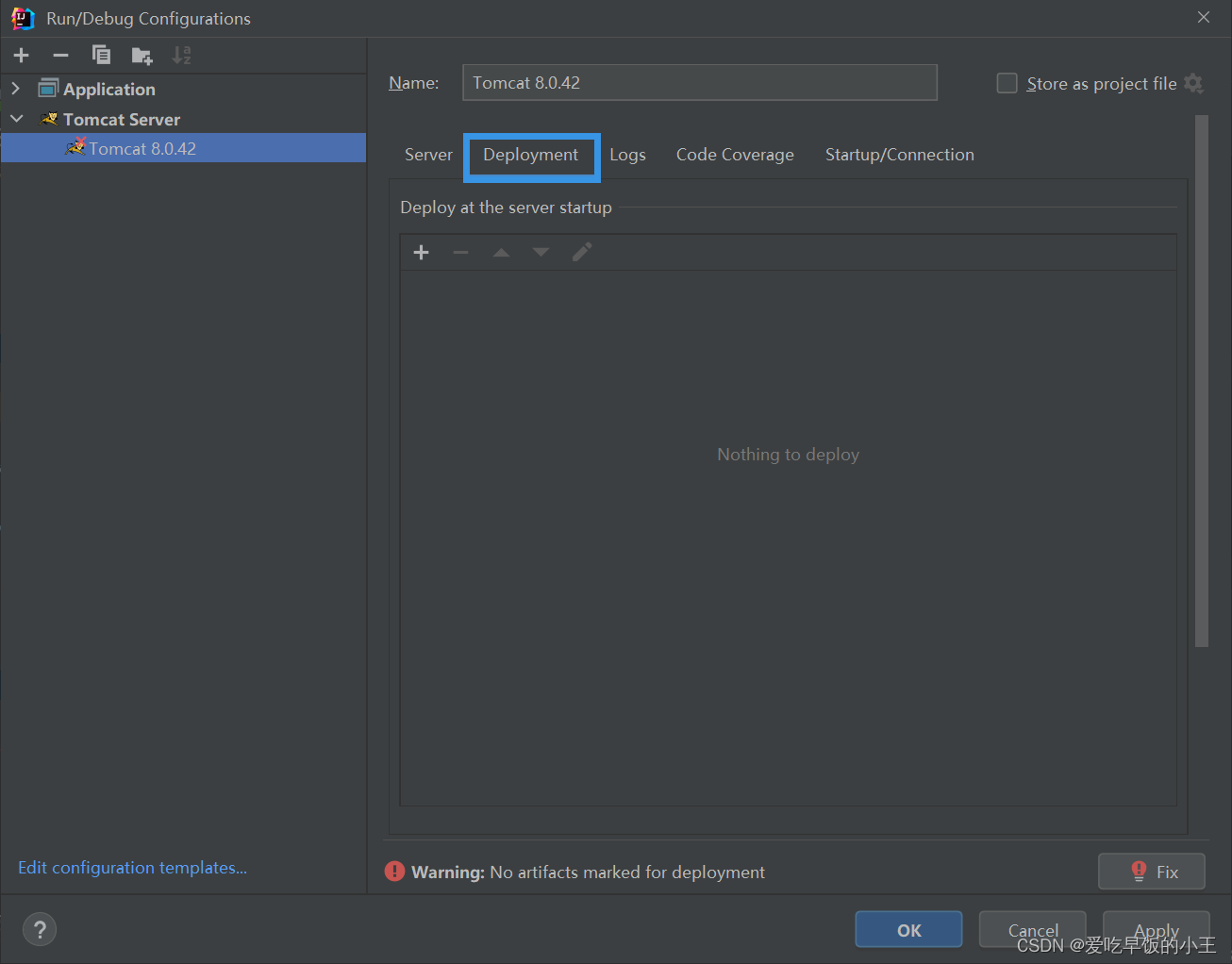This screenshot has height=964, width=1232.
Task: Select the Application tree item label
Action: pos(109,90)
